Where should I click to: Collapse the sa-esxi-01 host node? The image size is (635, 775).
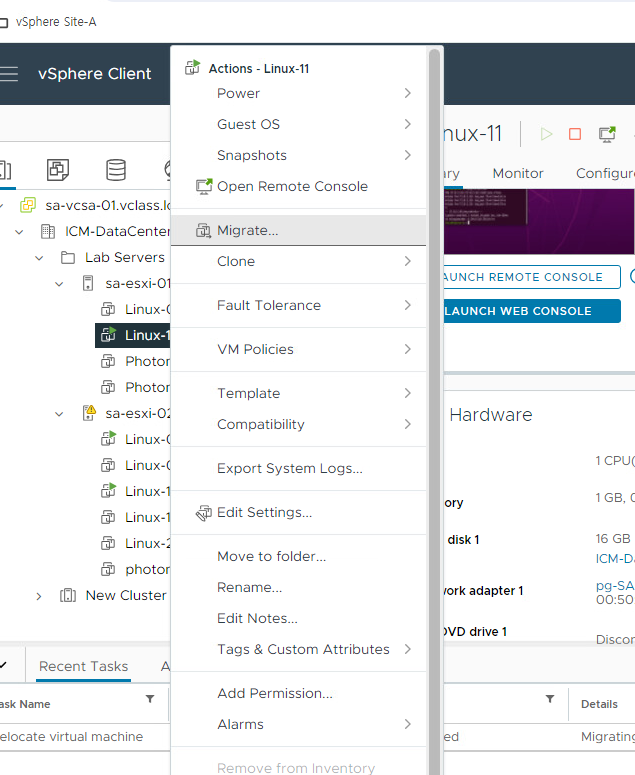[59, 284]
